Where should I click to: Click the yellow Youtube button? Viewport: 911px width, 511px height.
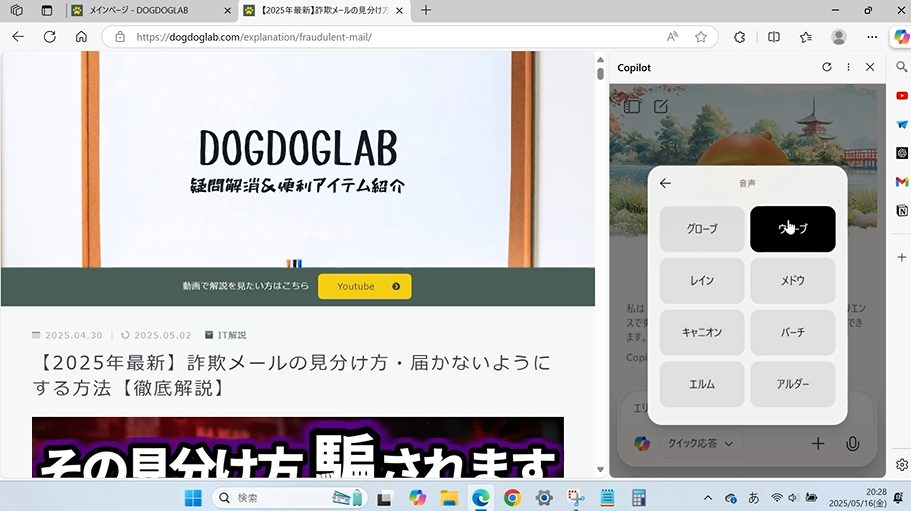pyautogui.click(x=364, y=286)
